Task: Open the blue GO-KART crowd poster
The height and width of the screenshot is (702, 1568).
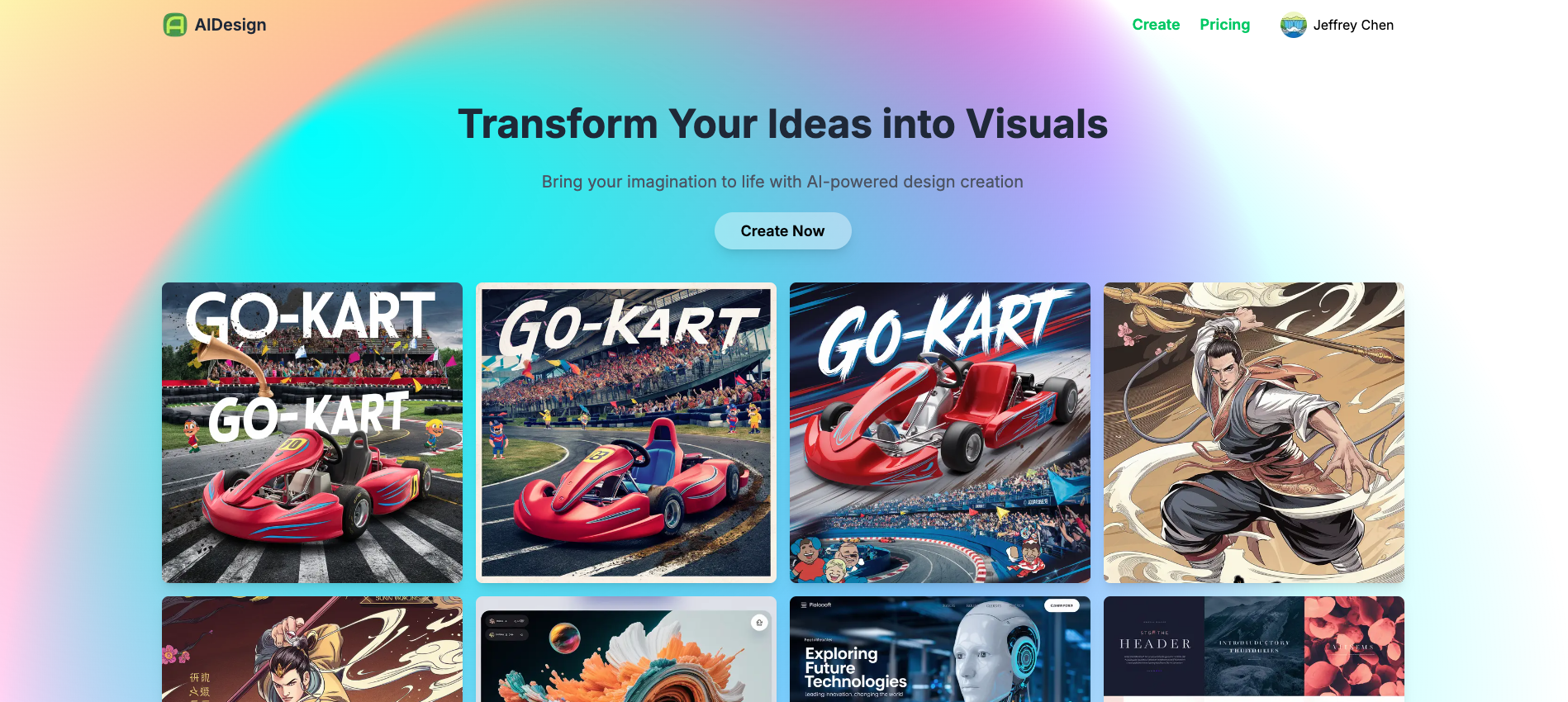Action: [940, 433]
